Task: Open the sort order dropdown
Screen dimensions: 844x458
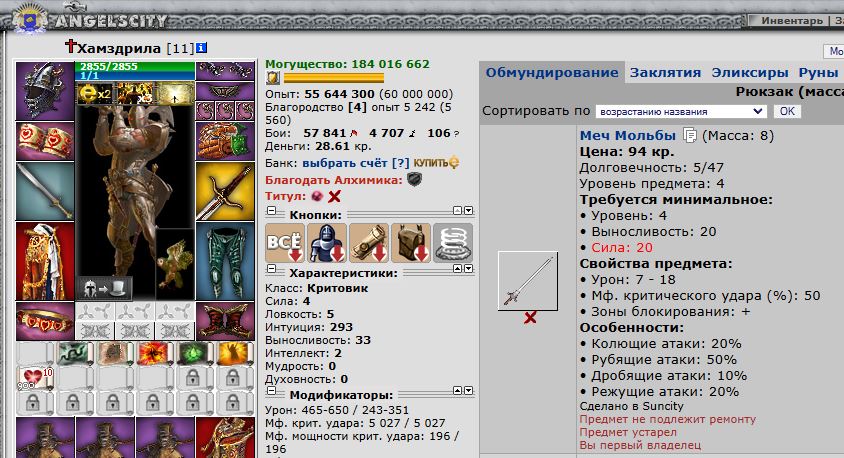Action: coord(681,111)
